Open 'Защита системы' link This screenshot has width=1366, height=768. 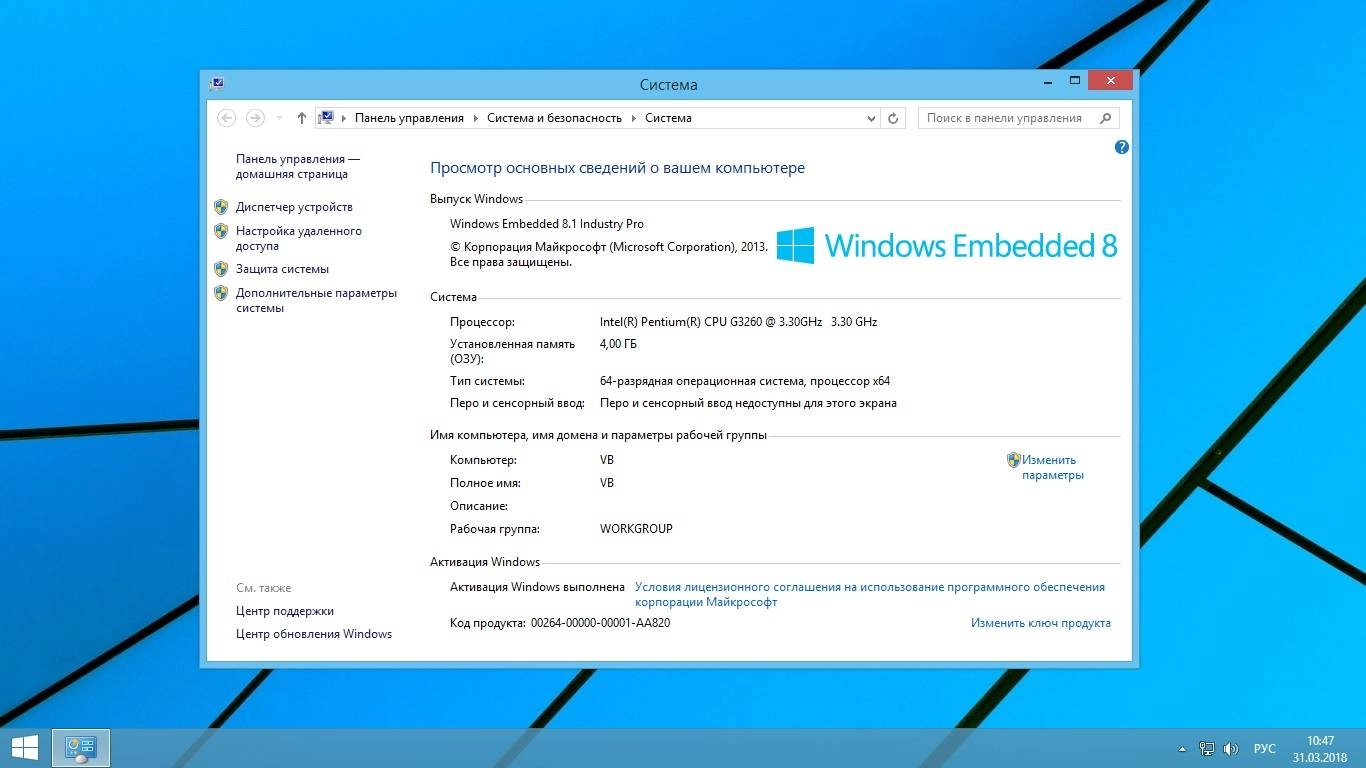[282, 269]
